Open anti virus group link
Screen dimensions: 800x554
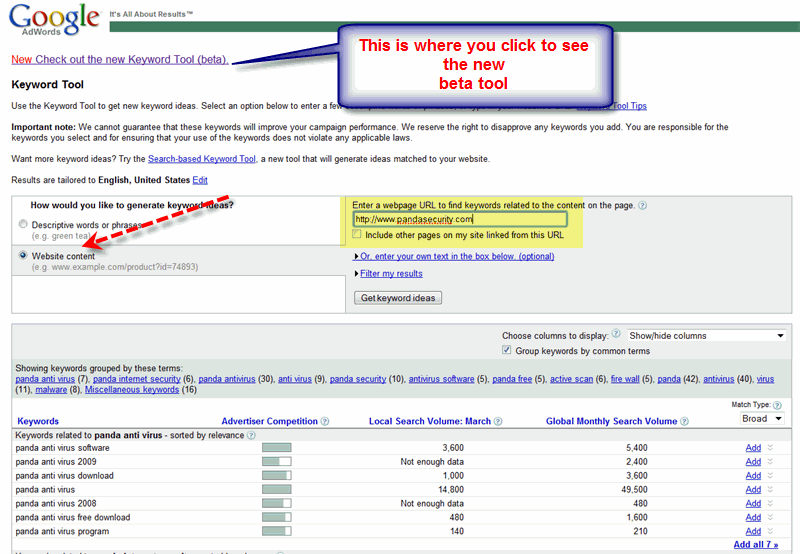pos(294,379)
